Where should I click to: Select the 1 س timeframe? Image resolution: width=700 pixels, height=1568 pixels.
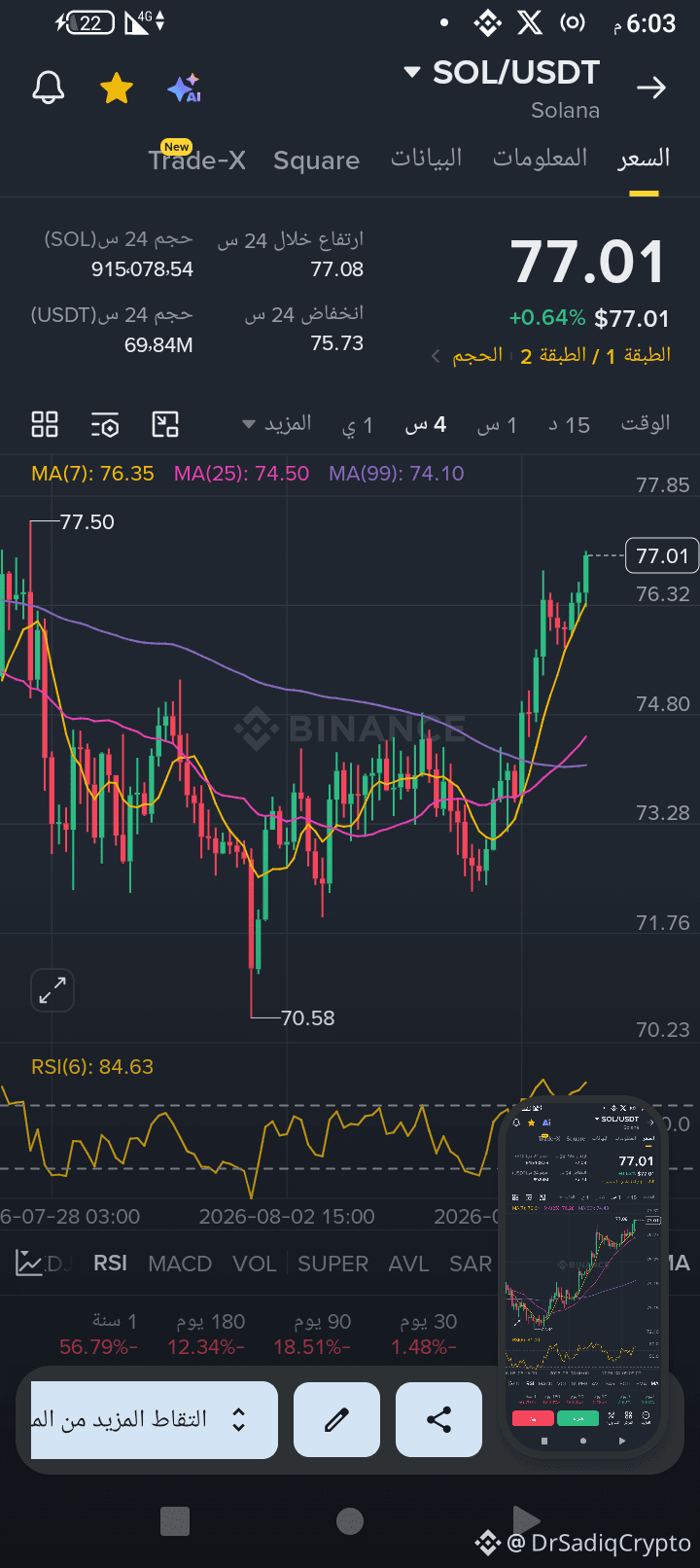(x=497, y=425)
